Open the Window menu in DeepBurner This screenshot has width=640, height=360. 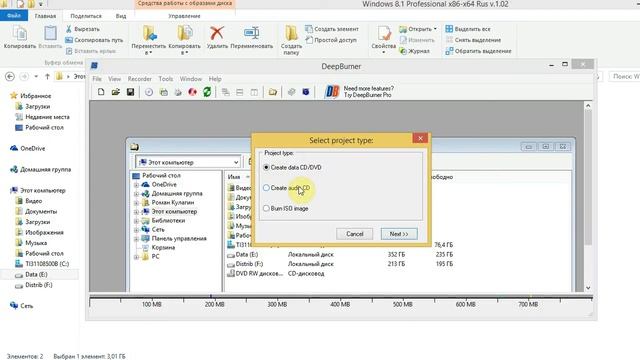pyautogui.click(x=191, y=79)
